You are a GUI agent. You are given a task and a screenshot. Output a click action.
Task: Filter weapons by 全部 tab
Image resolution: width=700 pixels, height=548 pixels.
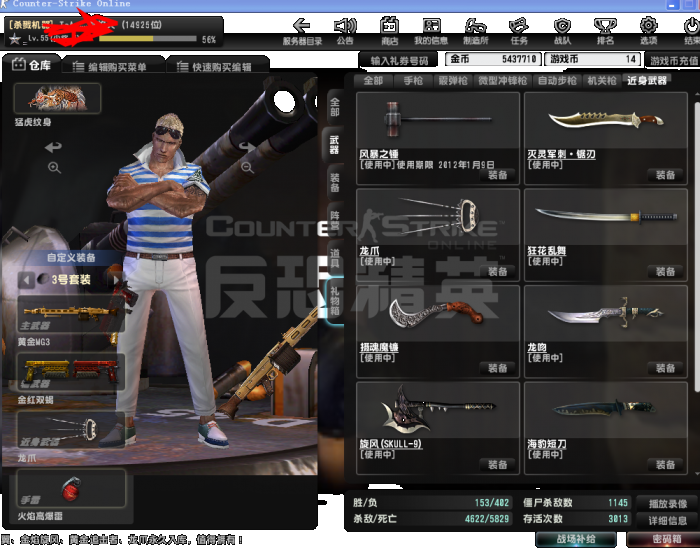tap(373, 81)
